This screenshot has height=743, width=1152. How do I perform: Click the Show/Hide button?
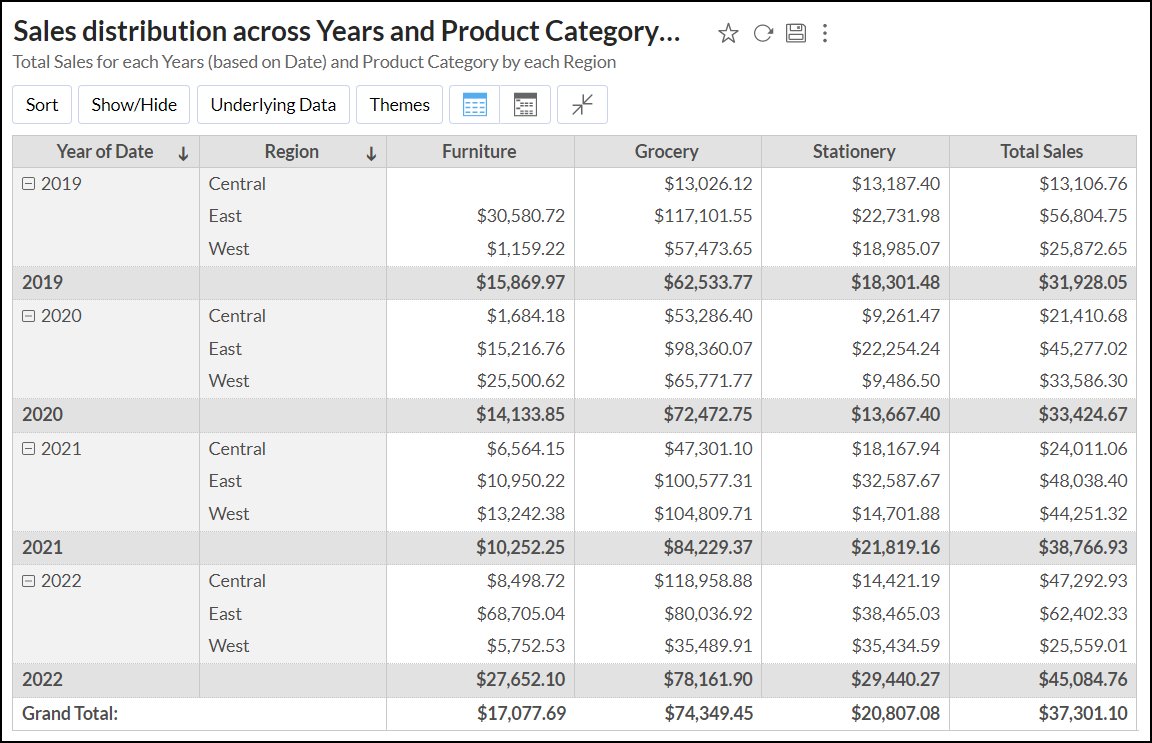pyautogui.click(x=134, y=105)
